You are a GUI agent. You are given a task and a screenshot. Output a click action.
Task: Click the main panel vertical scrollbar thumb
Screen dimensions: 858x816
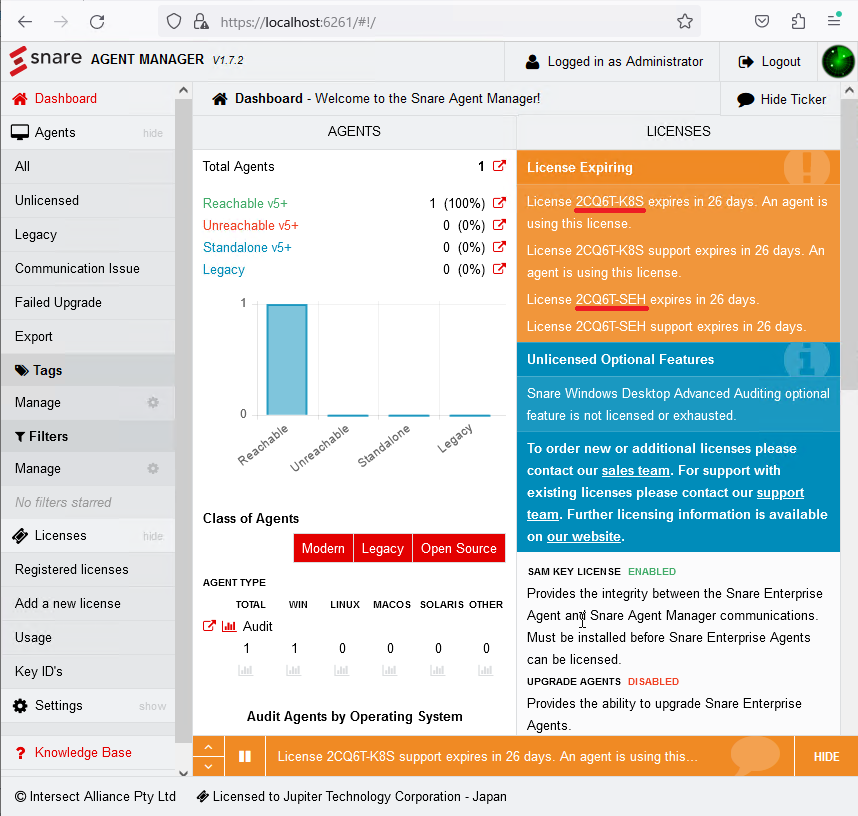coord(849,244)
